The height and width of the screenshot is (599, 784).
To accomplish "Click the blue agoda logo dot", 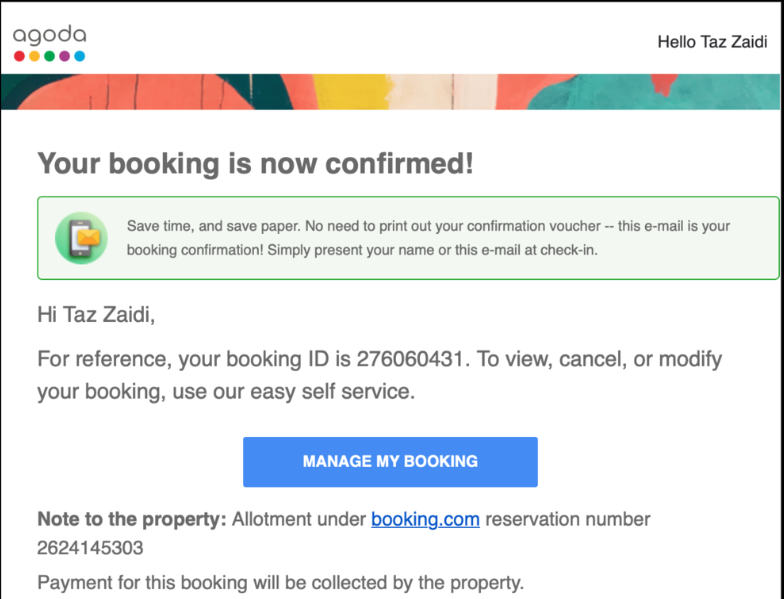I will pyautogui.click(x=80, y=56).
